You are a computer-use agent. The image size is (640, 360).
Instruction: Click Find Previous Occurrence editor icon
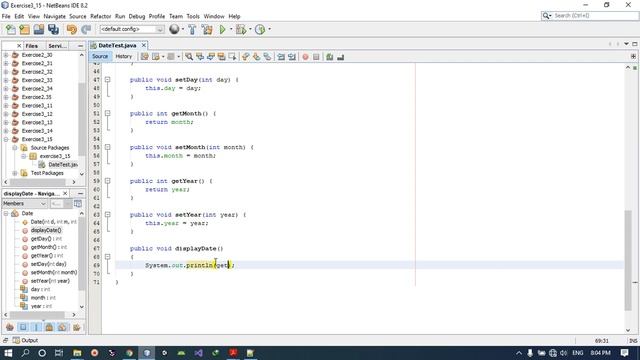click(200, 57)
